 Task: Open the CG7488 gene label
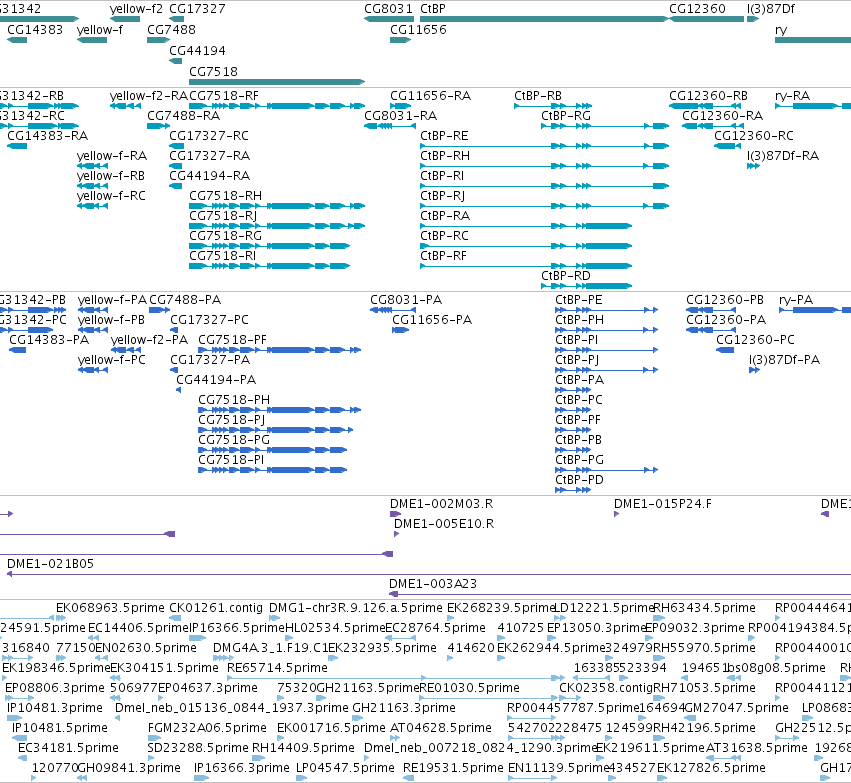[x=172, y=30]
